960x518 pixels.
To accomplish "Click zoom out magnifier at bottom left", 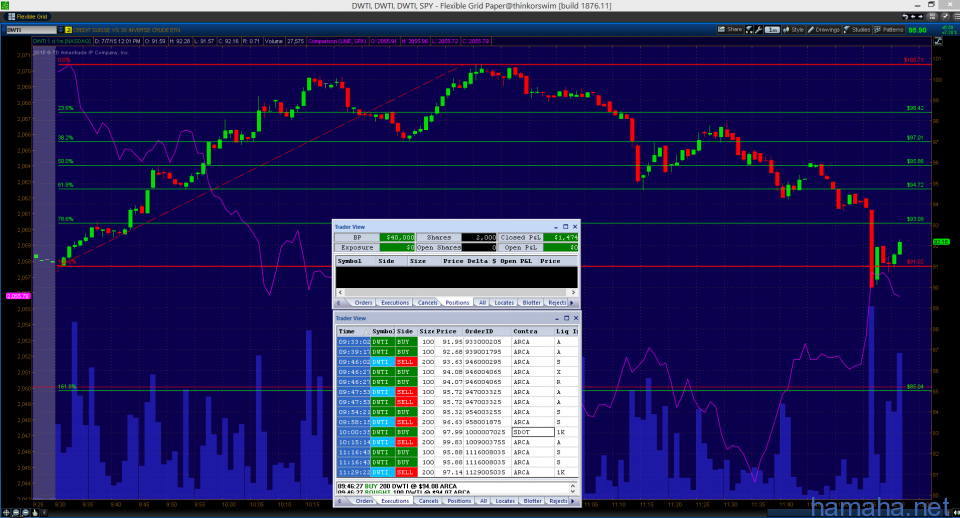I will [x=25, y=512].
